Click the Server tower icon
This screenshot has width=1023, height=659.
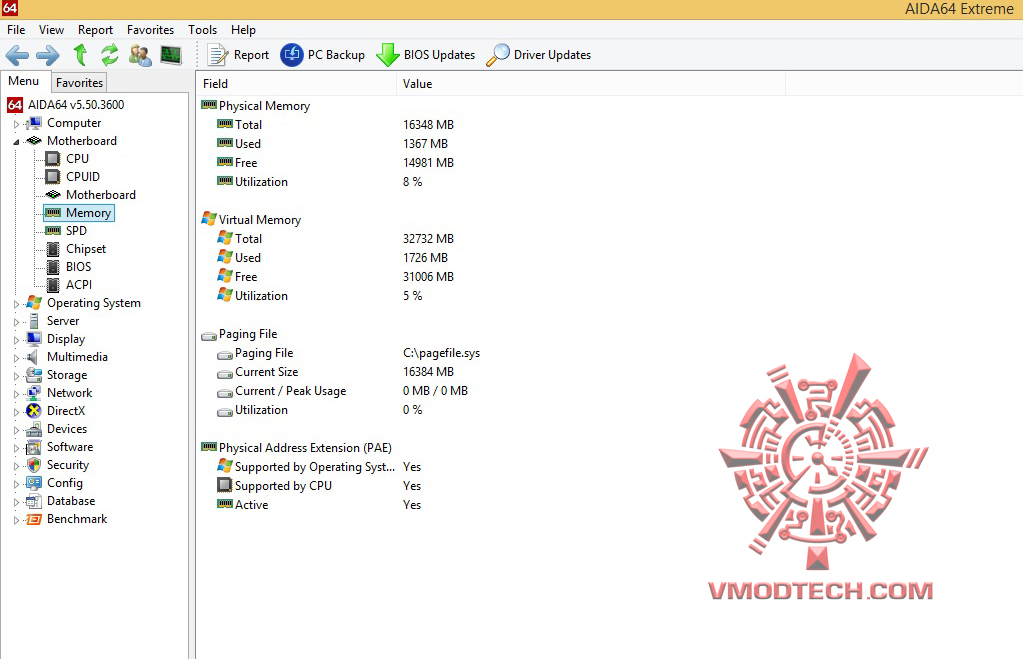(x=34, y=321)
